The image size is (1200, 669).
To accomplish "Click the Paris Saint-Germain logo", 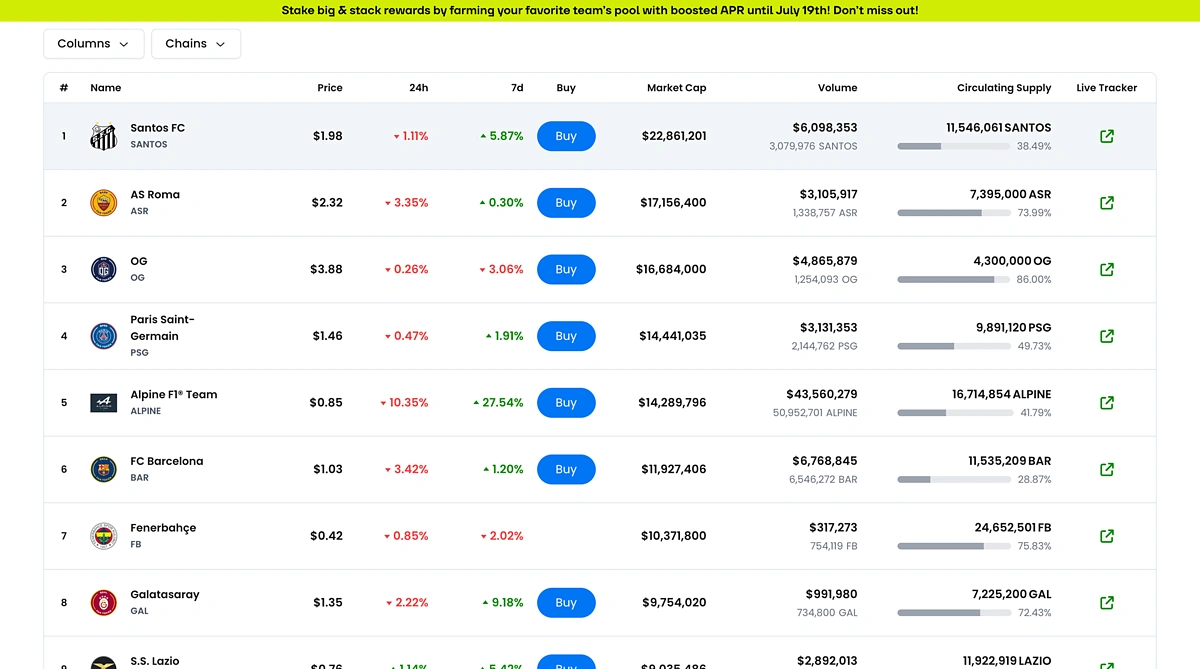I will tap(104, 336).
